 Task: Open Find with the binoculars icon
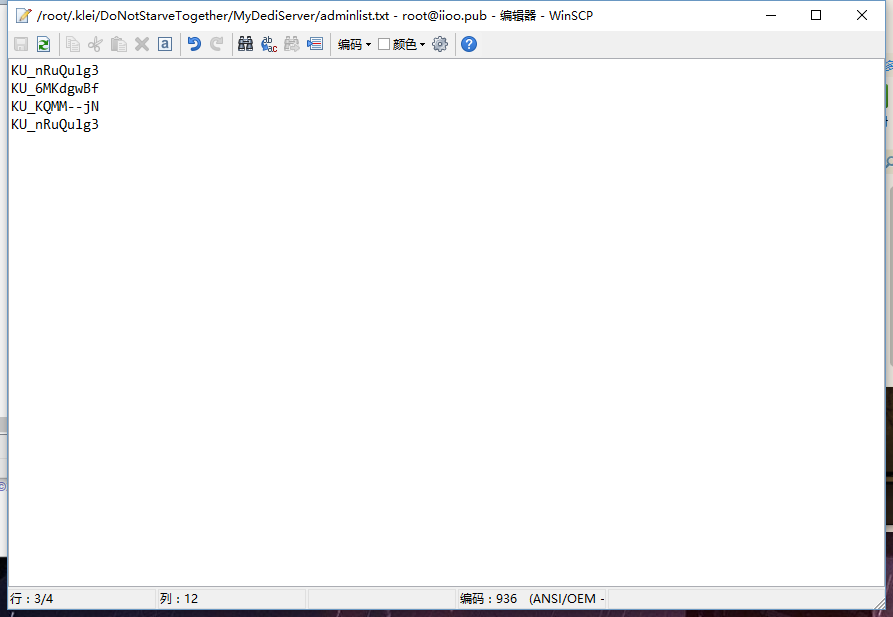tap(246, 44)
